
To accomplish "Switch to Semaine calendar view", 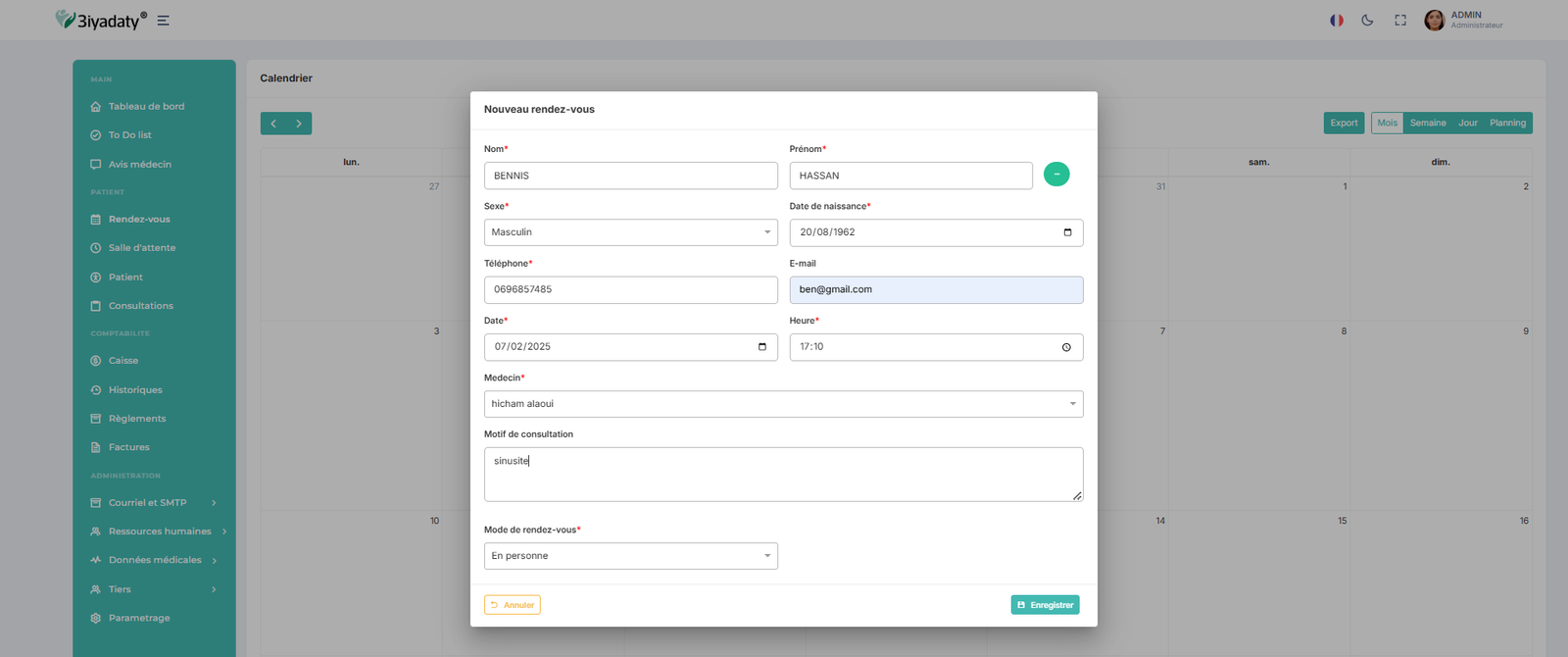I will point(1428,124).
